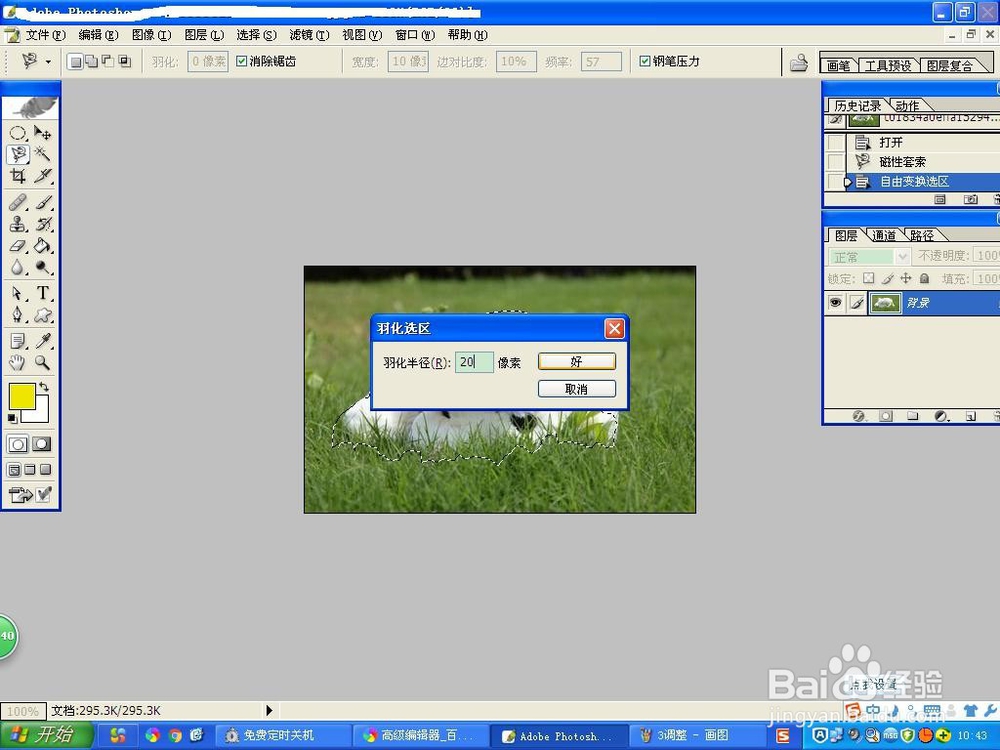Screen dimensions: 1000x750
Task: Toggle the anti-alias (消除锯齿) checkbox
Action: coord(241,61)
